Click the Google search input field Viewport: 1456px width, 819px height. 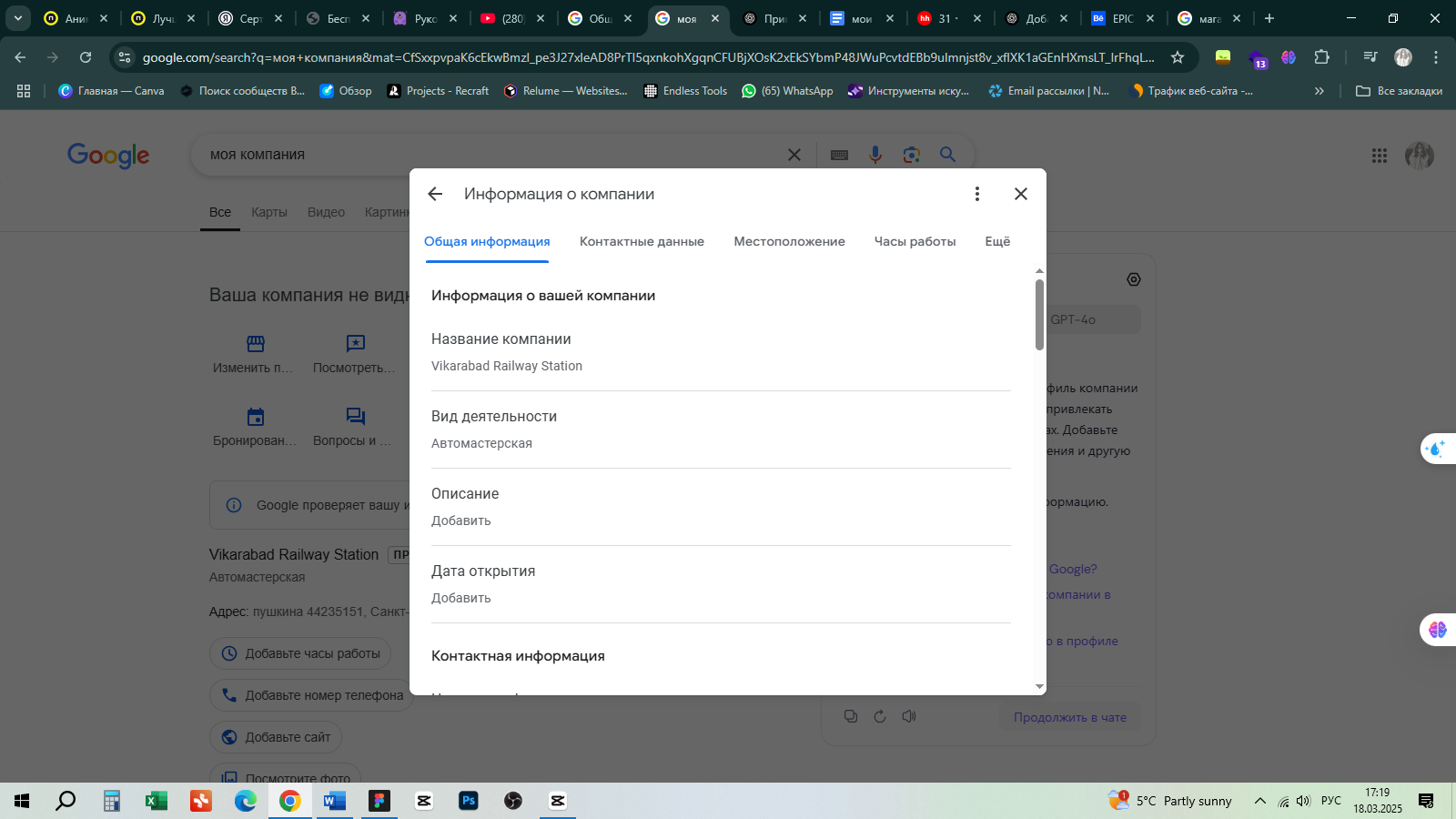tap(491, 155)
